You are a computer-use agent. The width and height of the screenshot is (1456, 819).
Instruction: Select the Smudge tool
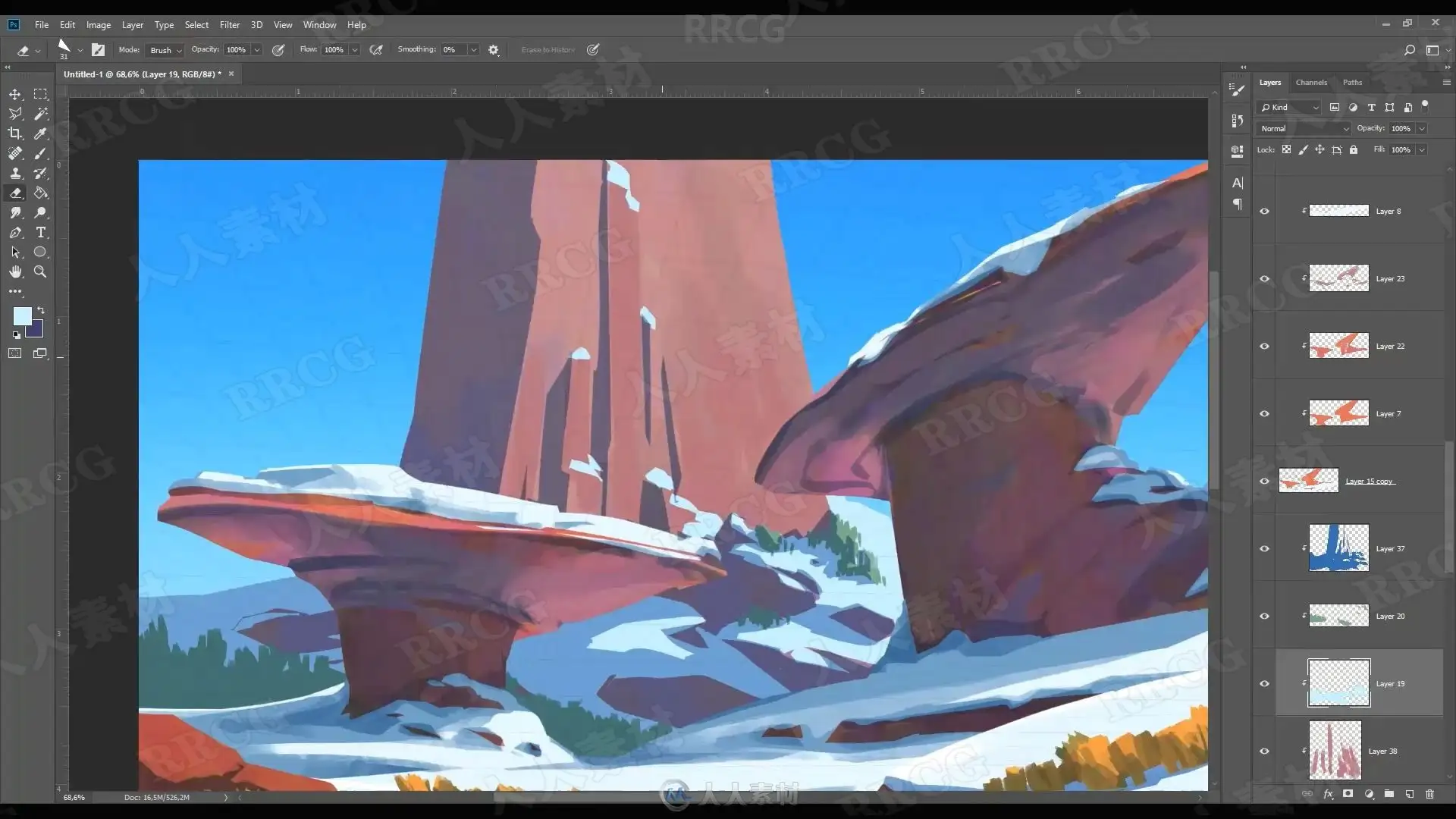point(15,212)
